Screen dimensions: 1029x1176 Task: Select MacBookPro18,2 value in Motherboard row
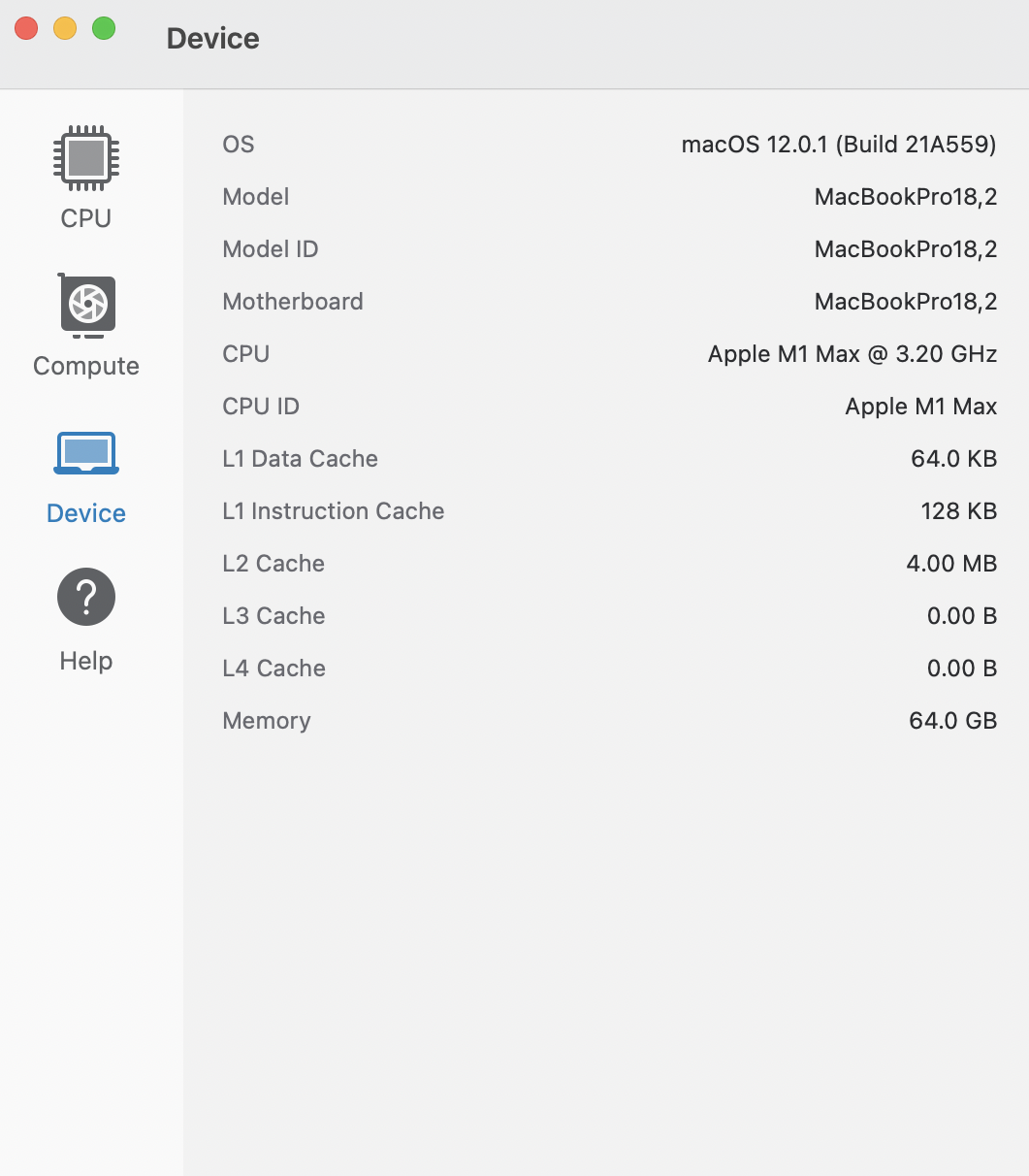906,302
